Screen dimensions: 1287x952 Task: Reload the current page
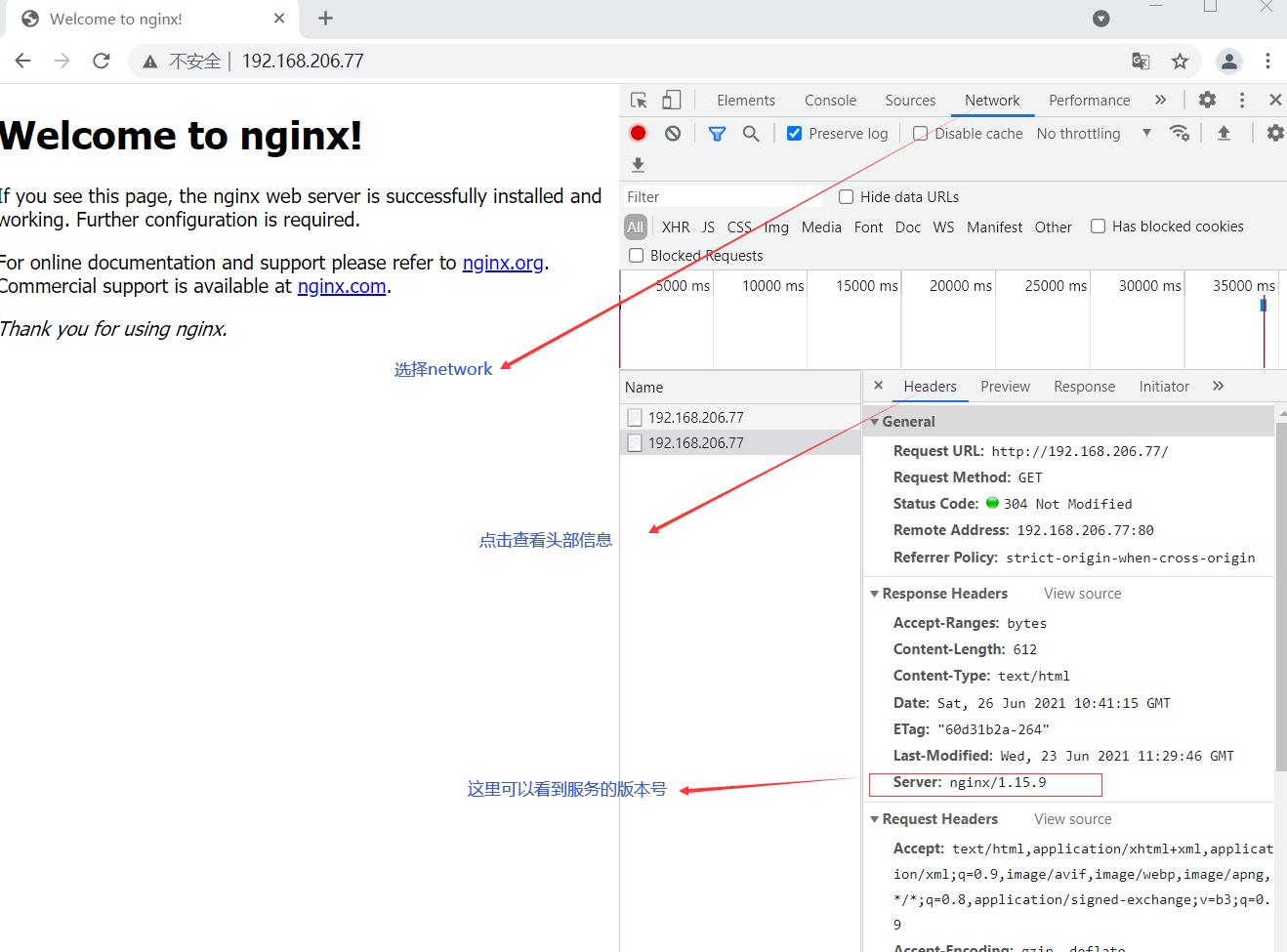click(x=102, y=61)
